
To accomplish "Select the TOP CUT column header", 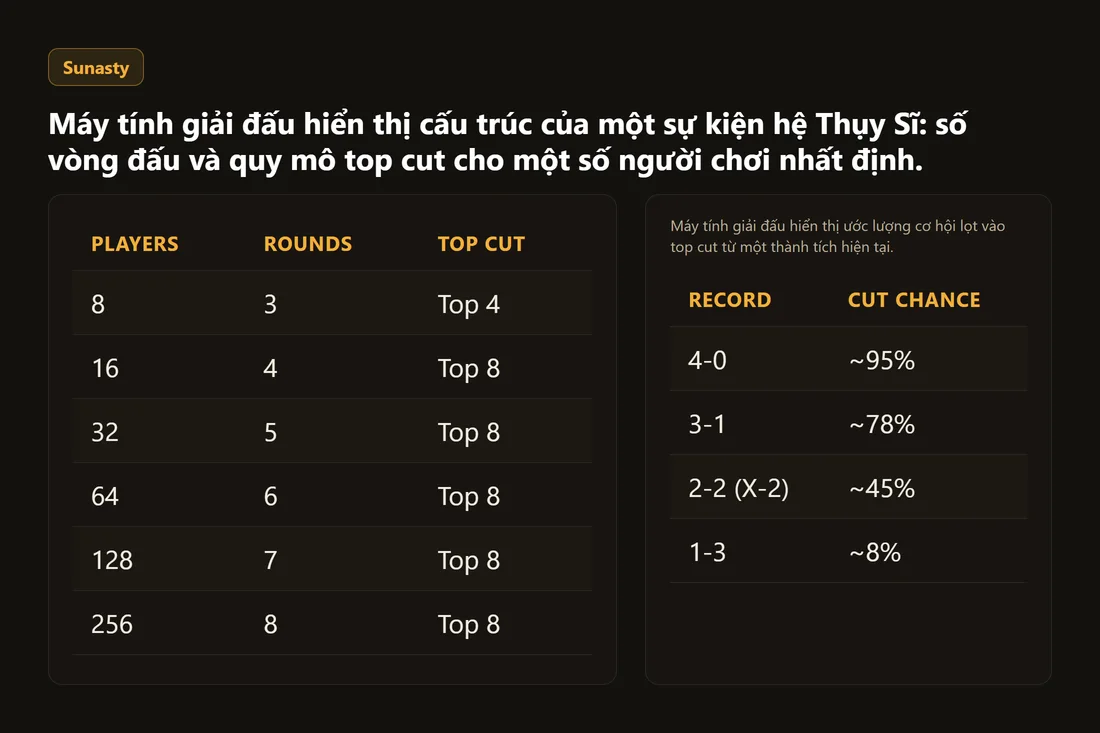I will tap(481, 243).
